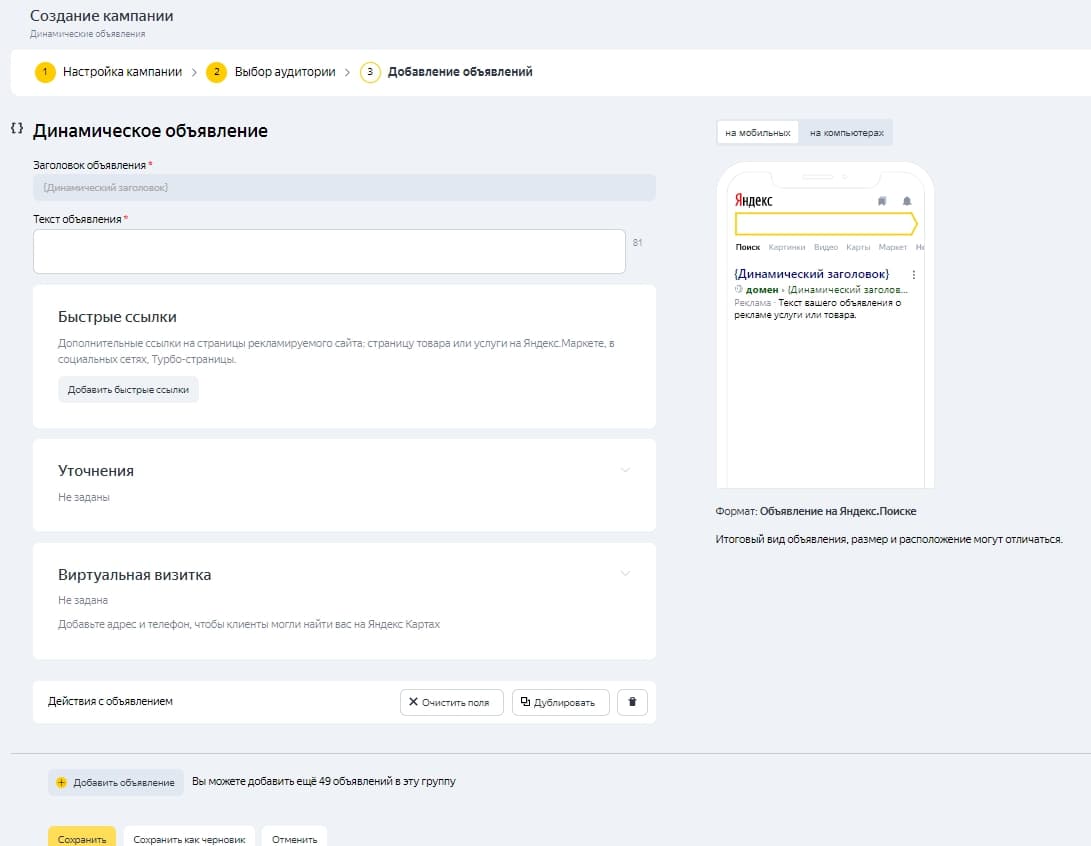Go to Настройка кампании step
This screenshot has width=1091, height=846.
(x=122, y=72)
